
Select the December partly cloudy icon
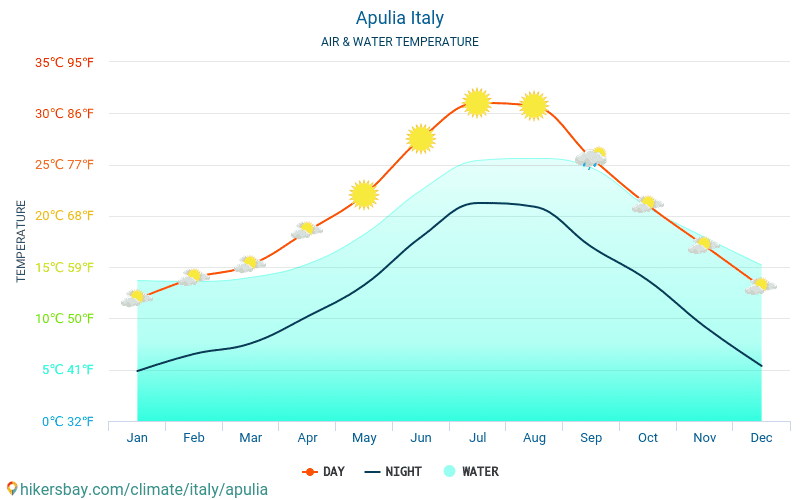(x=761, y=286)
